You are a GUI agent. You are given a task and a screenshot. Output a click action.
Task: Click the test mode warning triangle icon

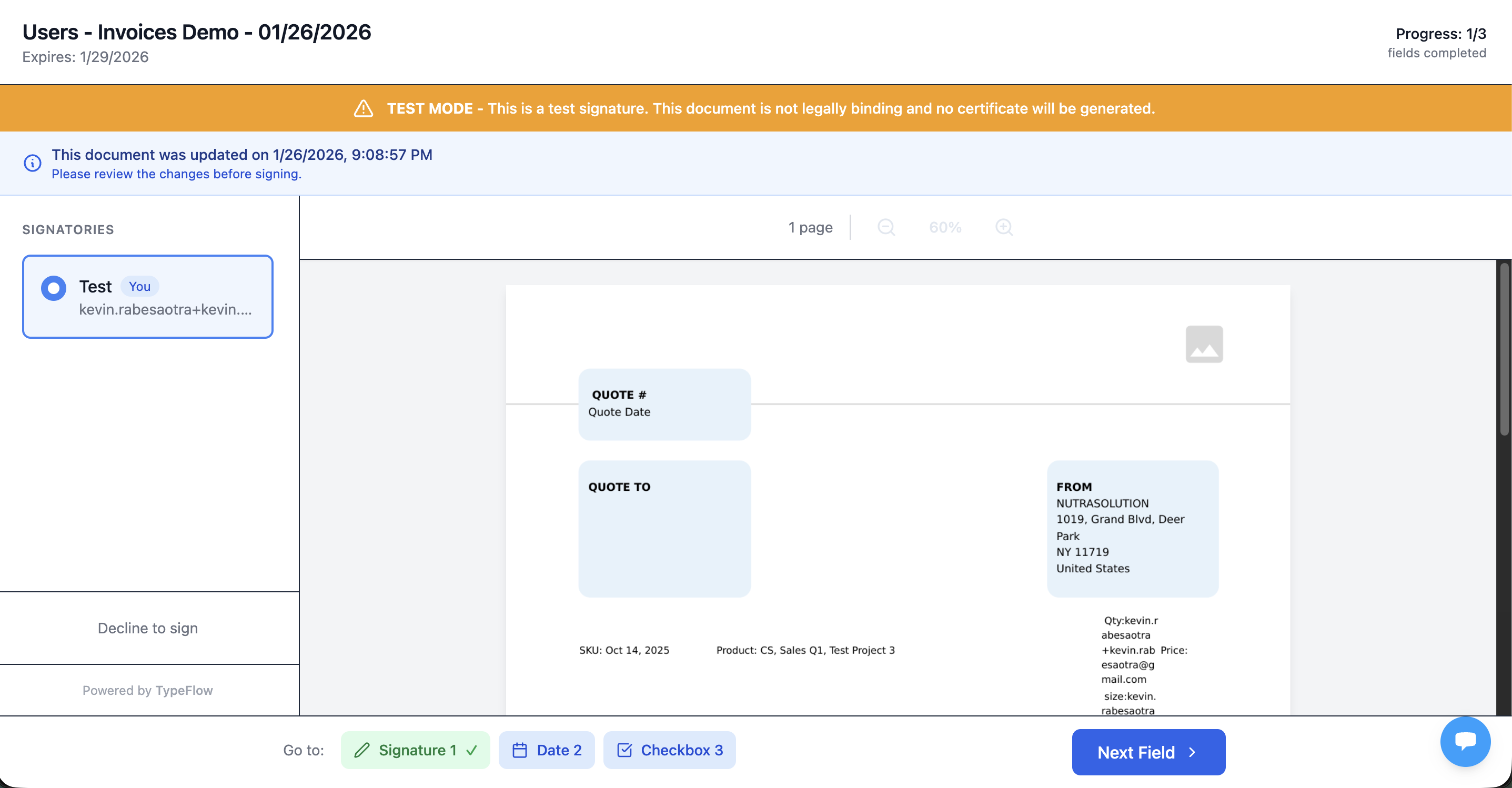tap(364, 108)
